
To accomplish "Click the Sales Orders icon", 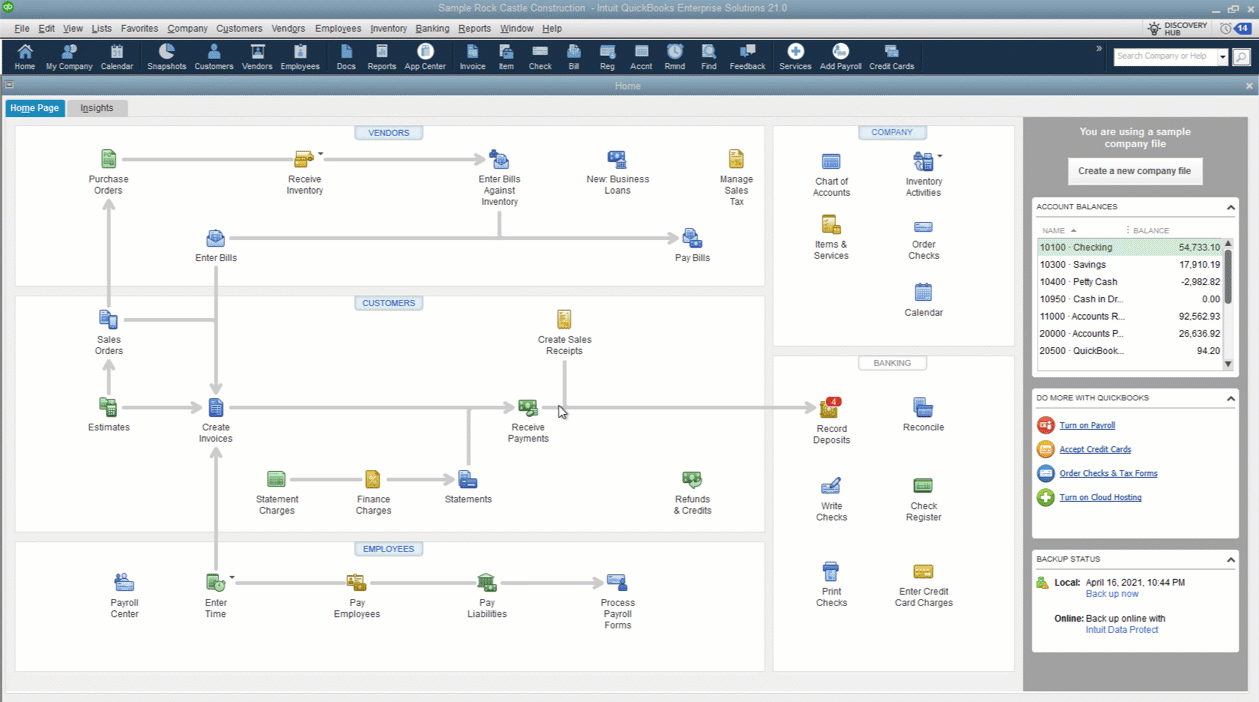I will (108, 319).
